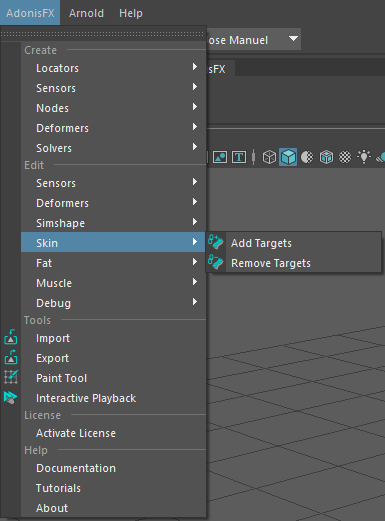Click the Paint Tool grid-brush icon
Image resolution: width=385 pixels, height=521 pixels.
pyautogui.click(x=11, y=377)
